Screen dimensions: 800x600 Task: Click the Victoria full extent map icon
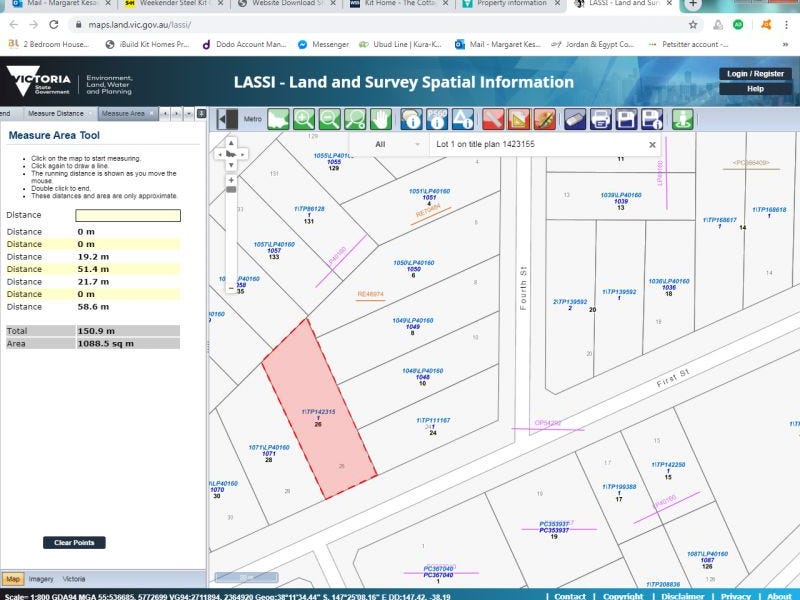[x=278, y=119]
